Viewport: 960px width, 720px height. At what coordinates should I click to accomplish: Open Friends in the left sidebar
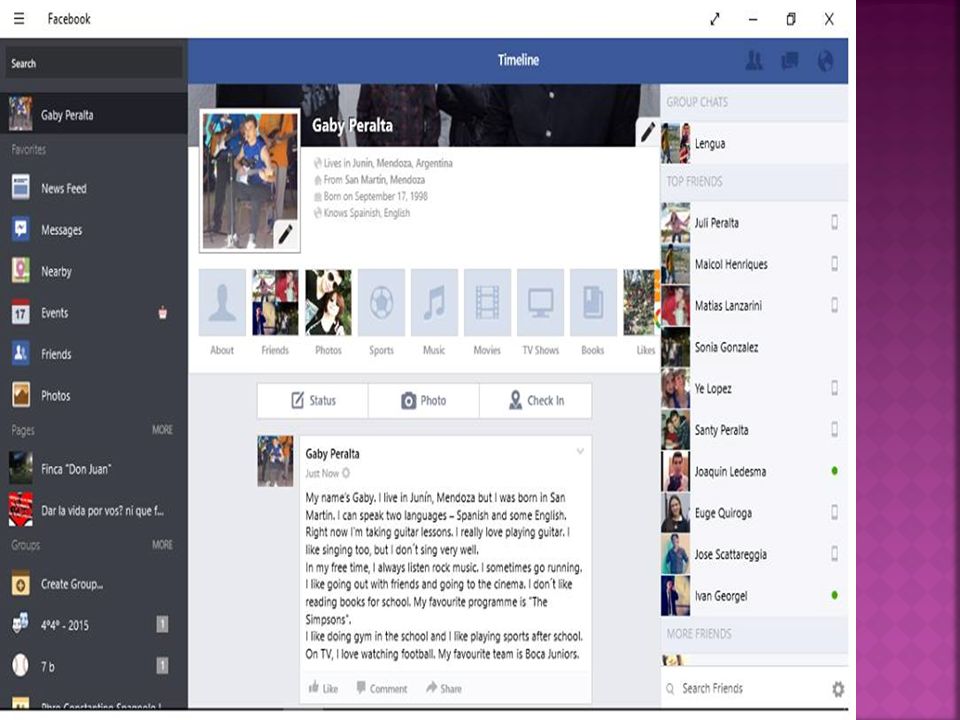pyautogui.click(x=94, y=354)
